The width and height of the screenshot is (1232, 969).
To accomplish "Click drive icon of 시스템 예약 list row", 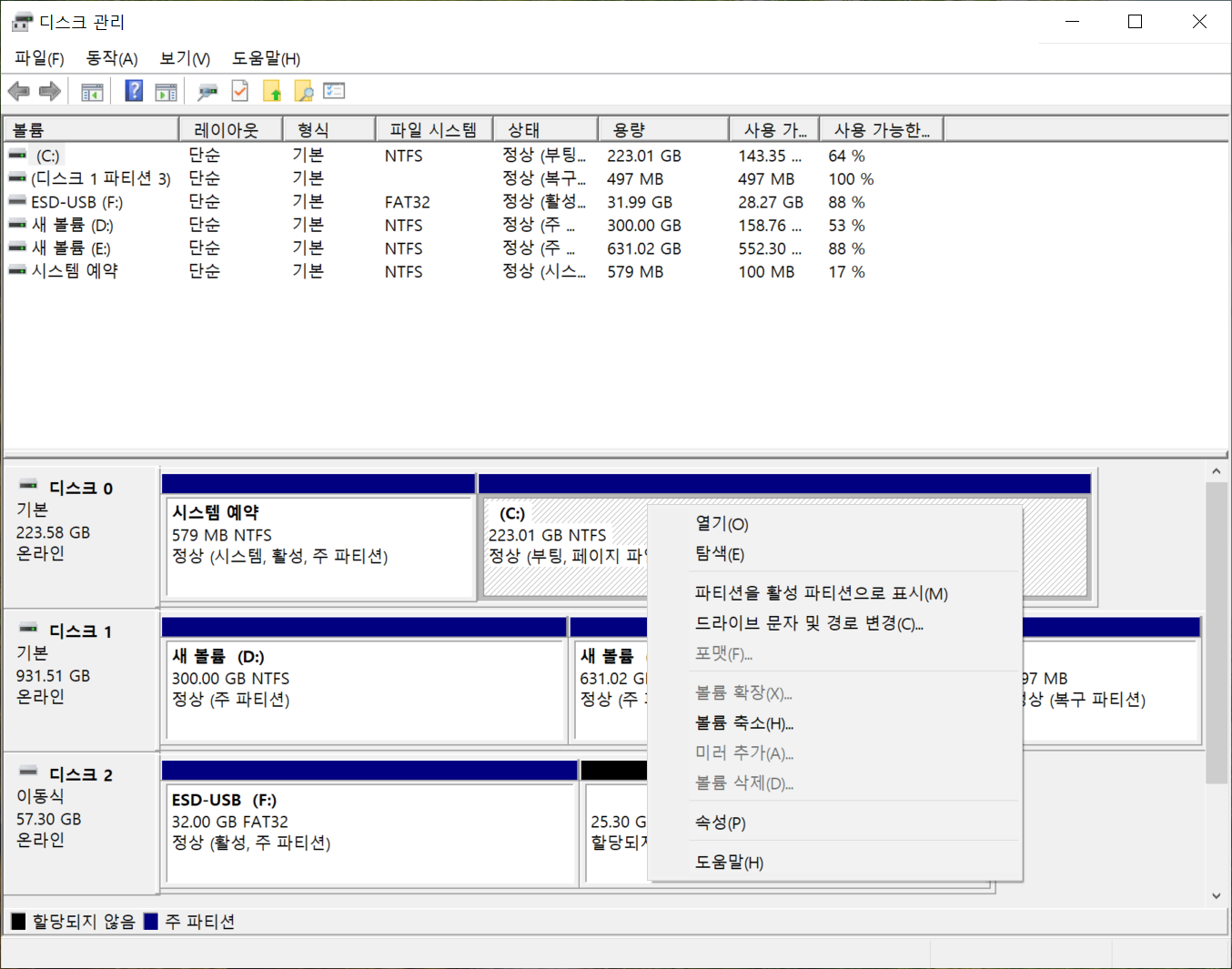I will click(17, 270).
